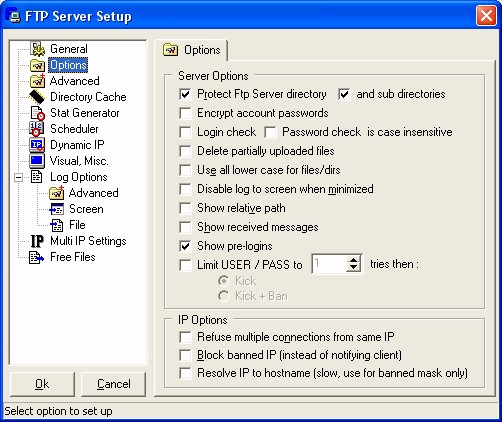Viewport: 502px width, 422px height.
Task: Increase the USER / PASS tries value
Action: click(353, 260)
